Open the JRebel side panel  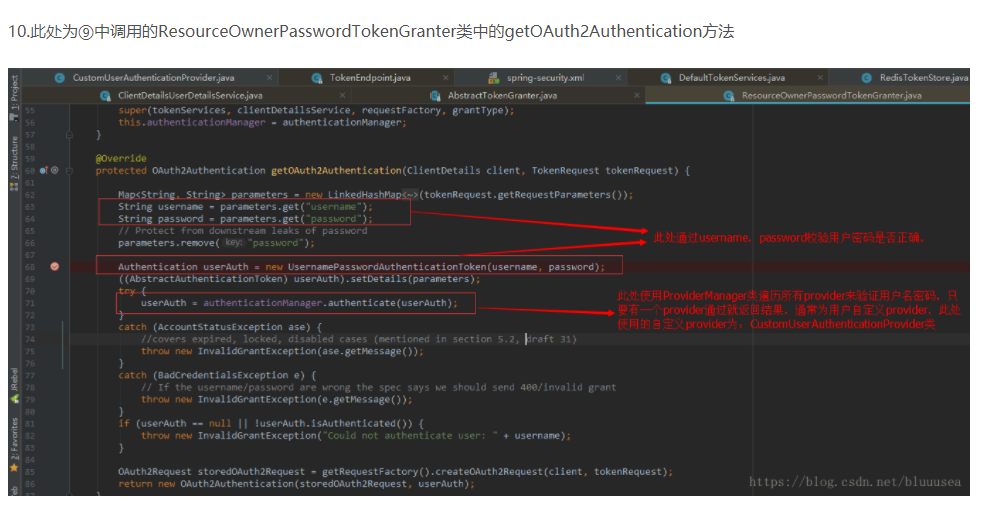click(x=14, y=385)
